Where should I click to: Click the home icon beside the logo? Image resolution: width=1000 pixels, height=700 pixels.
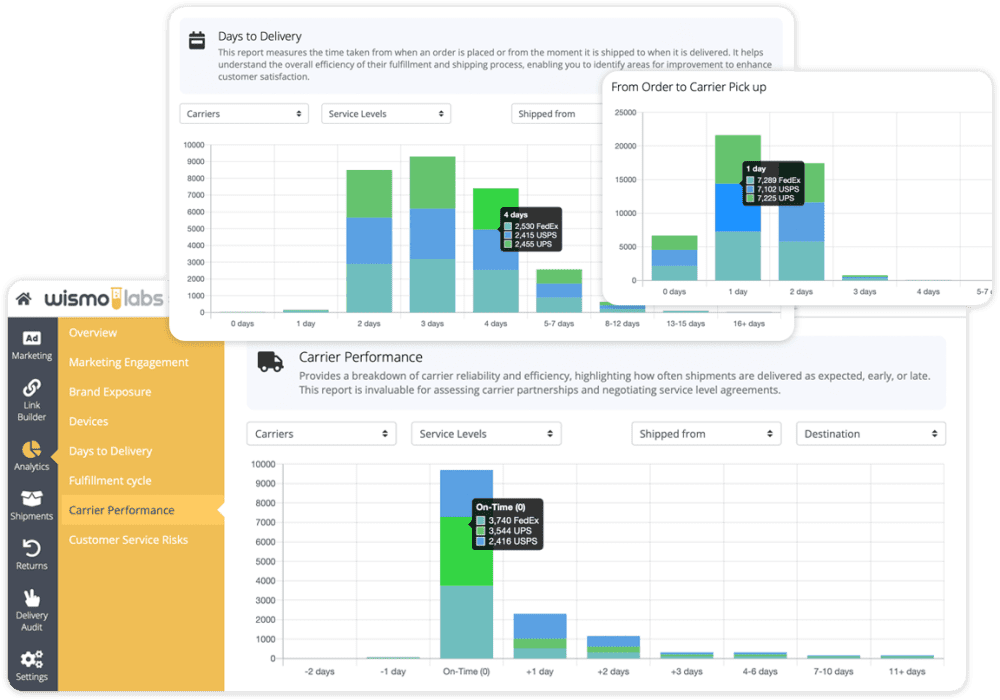click(22, 298)
